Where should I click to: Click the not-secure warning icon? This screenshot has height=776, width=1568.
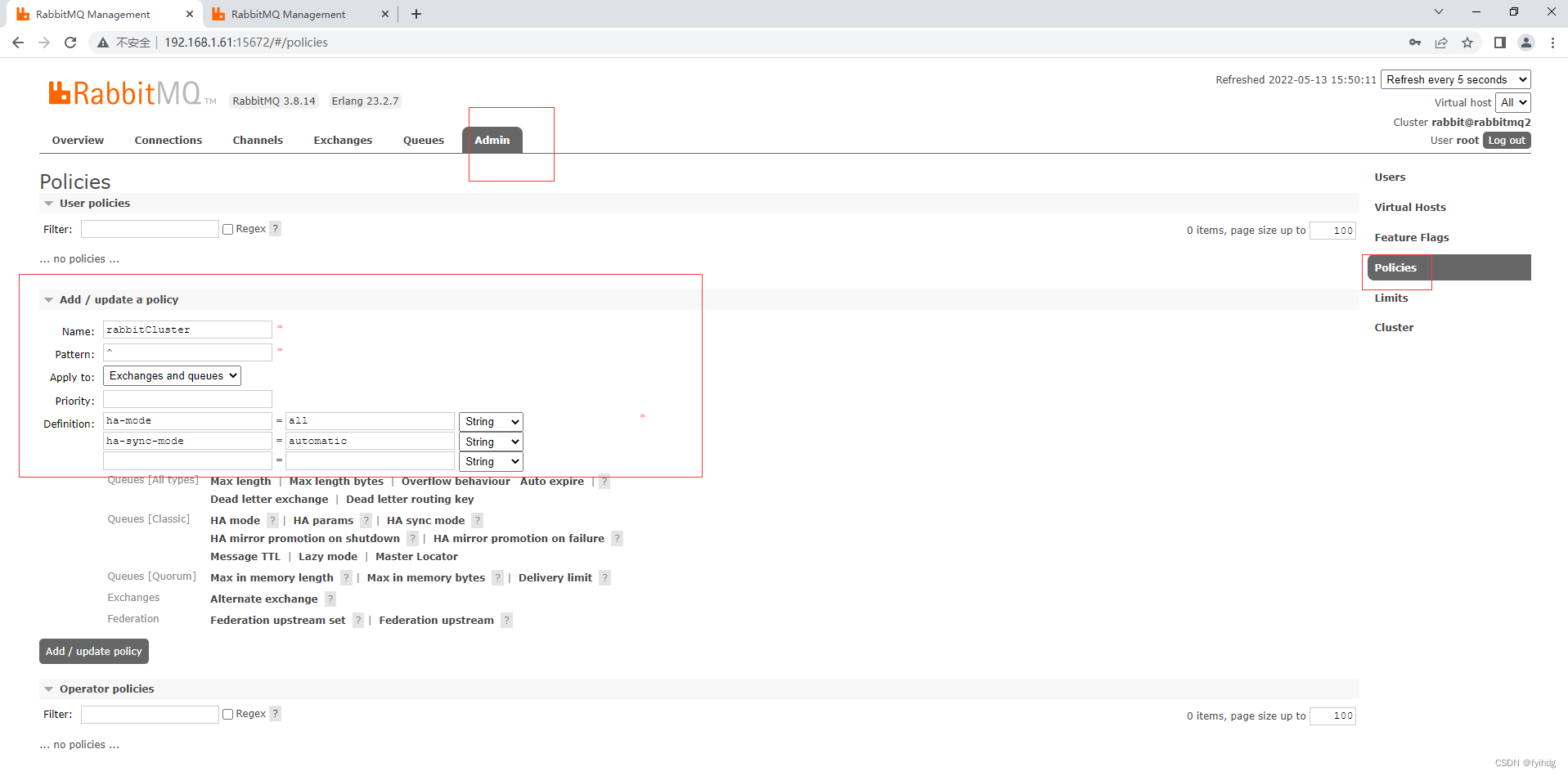[x=103, y=43]
